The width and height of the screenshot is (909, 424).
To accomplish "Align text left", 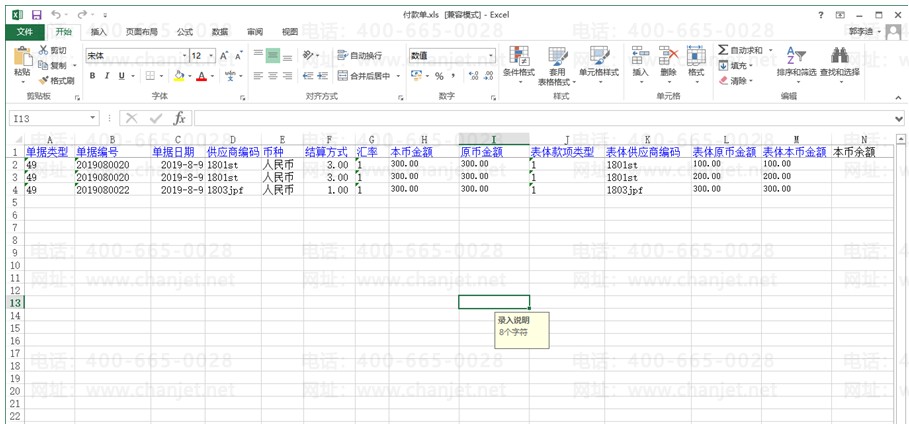I will point(258,76).
